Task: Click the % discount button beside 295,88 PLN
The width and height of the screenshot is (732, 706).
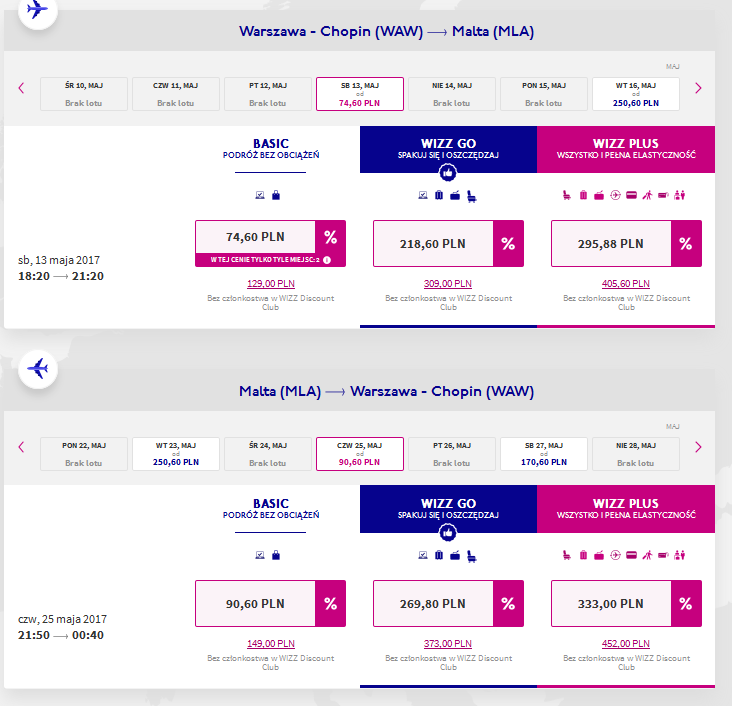Action: pos(686,244)
